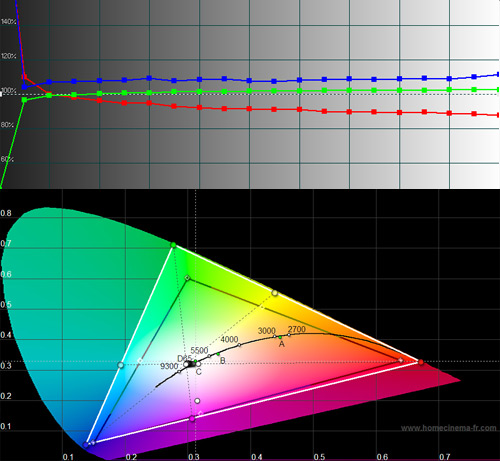Click the 100% reference level label
This screenshot has height=461, width=500.
coord(8,90)
